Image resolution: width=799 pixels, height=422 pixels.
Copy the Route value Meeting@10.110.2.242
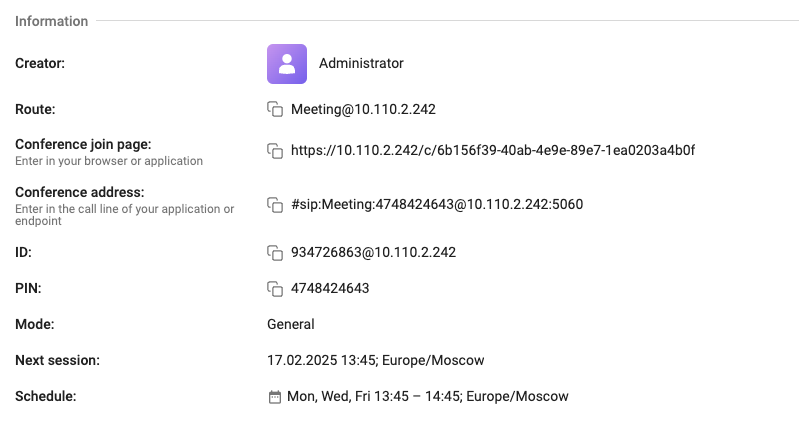[275, 110]
